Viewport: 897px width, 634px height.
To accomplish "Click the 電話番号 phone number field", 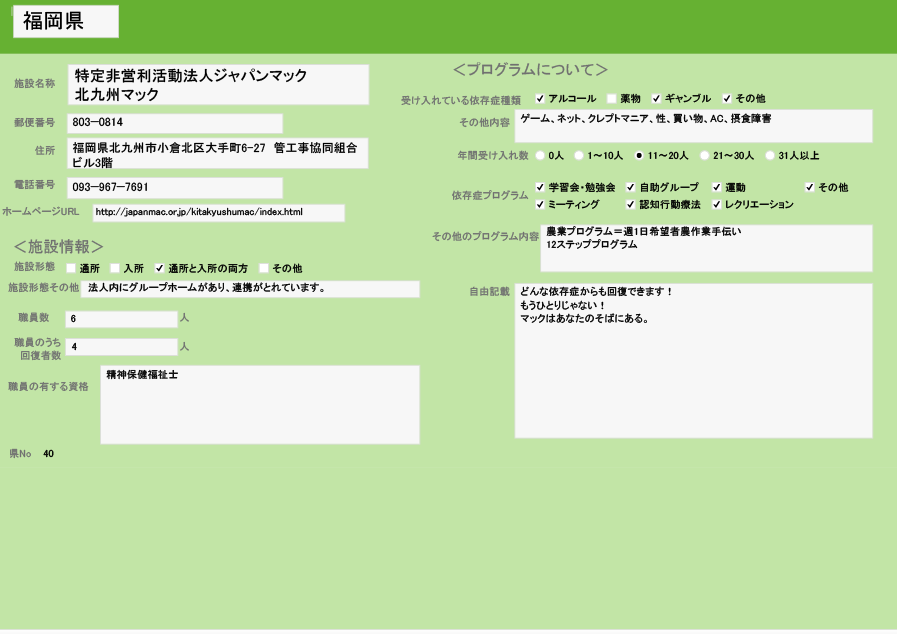I will point(175,188).
